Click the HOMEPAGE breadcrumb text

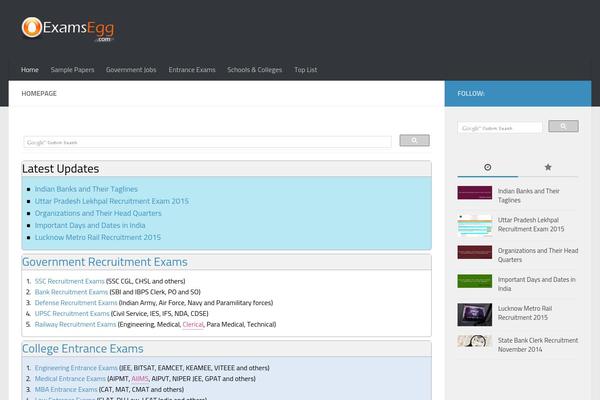click(x=39, y=93)
